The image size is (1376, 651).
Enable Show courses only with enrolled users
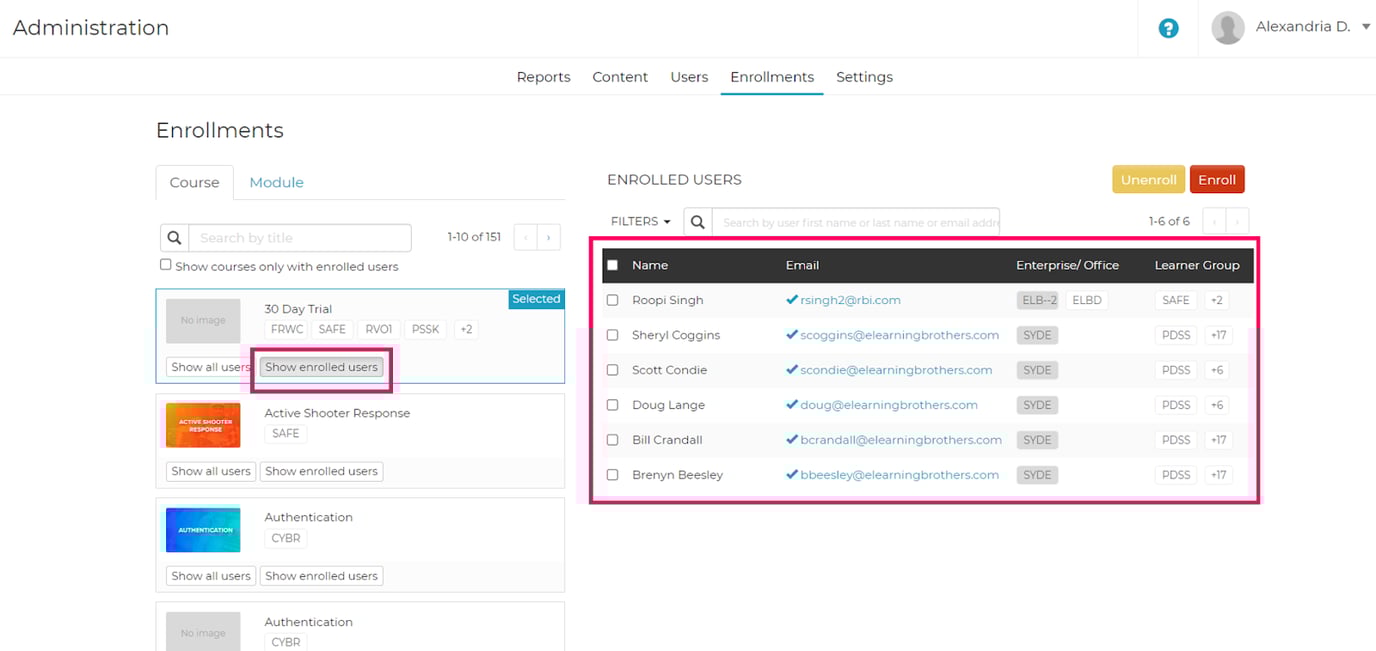[165, 263]
